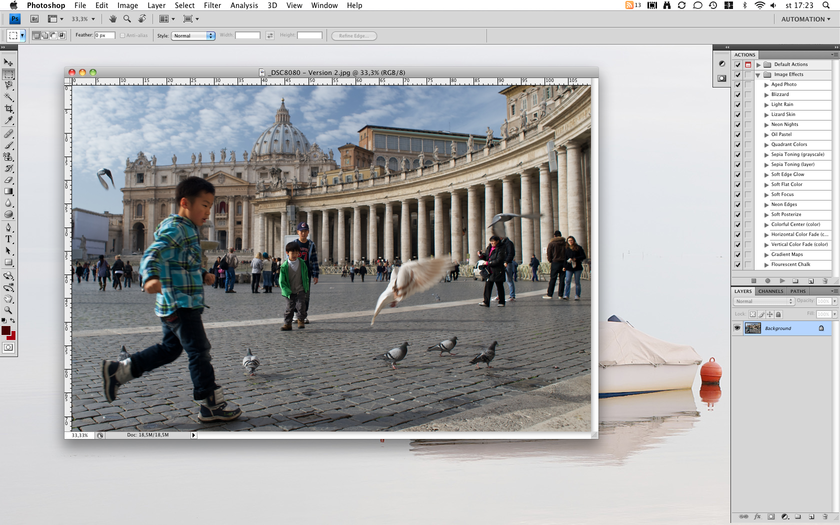Viewport: 840px width, 525px height.
Task: Select the Magic Wand tool
Action: (x=9, y=98)
